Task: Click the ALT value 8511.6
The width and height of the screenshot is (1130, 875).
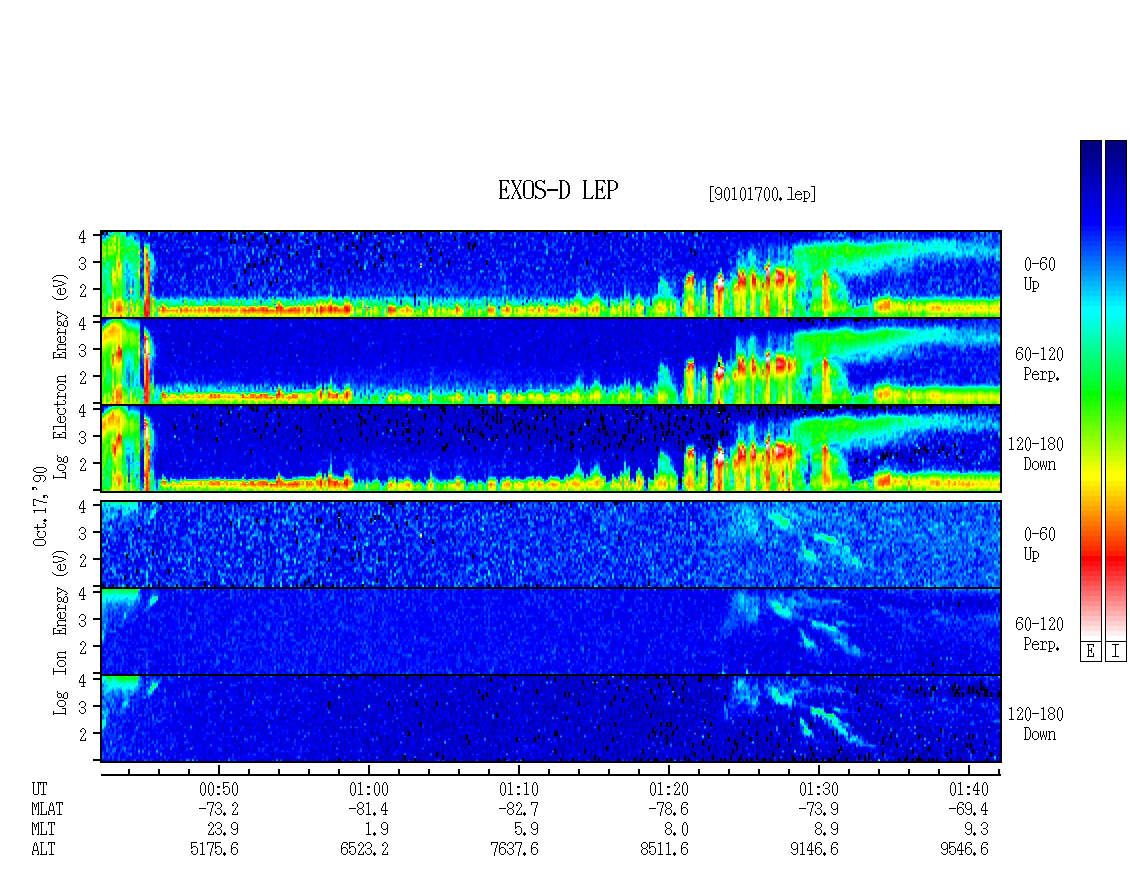Action: point(664,850)
